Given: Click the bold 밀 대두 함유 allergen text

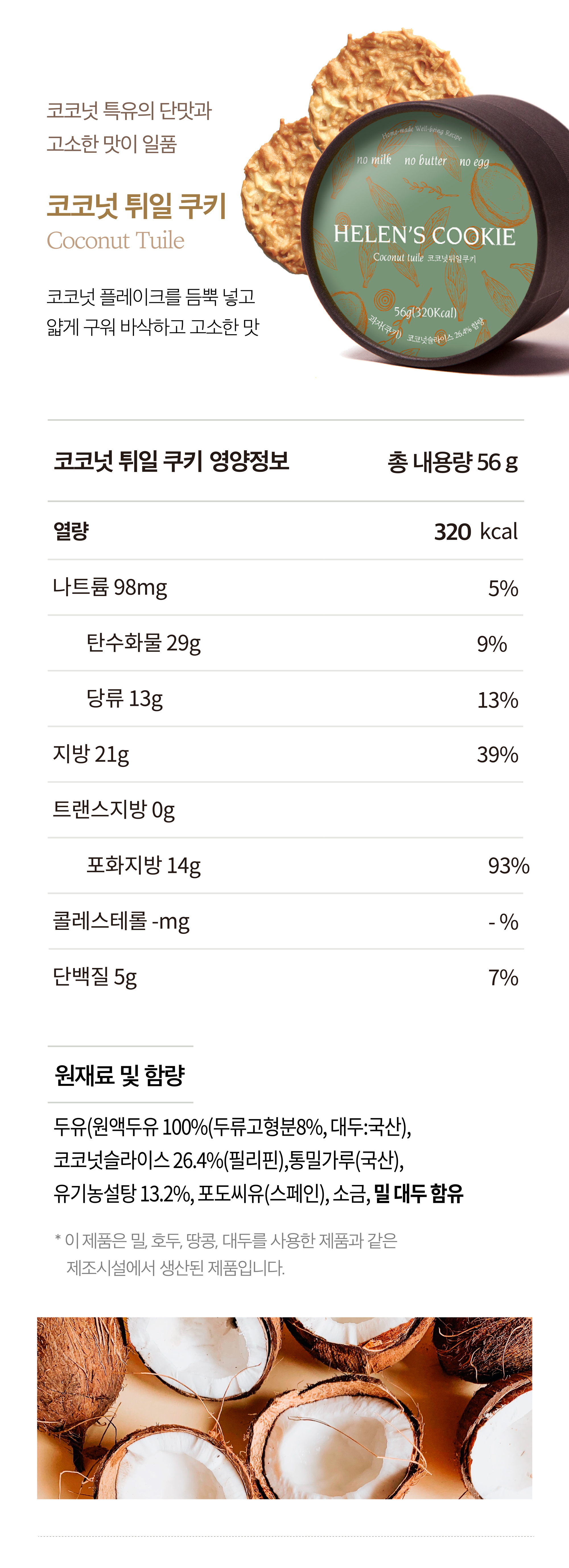Looking at the screenshot, I should (419, 1193).
